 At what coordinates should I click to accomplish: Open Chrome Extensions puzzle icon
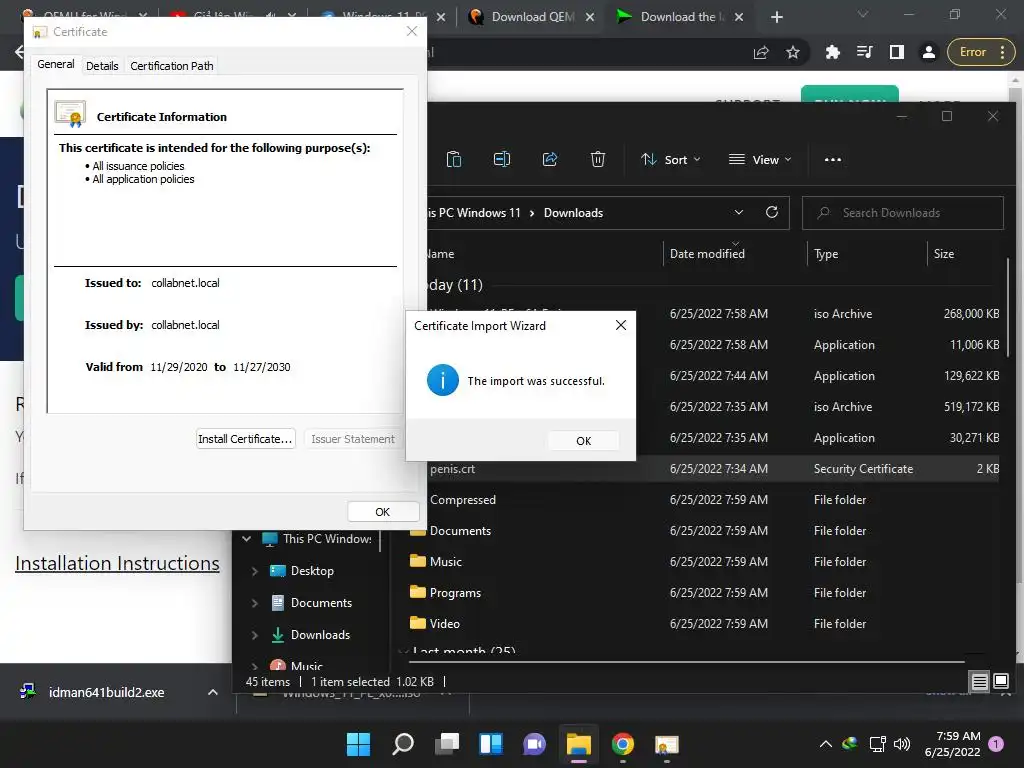click(833, 52)
